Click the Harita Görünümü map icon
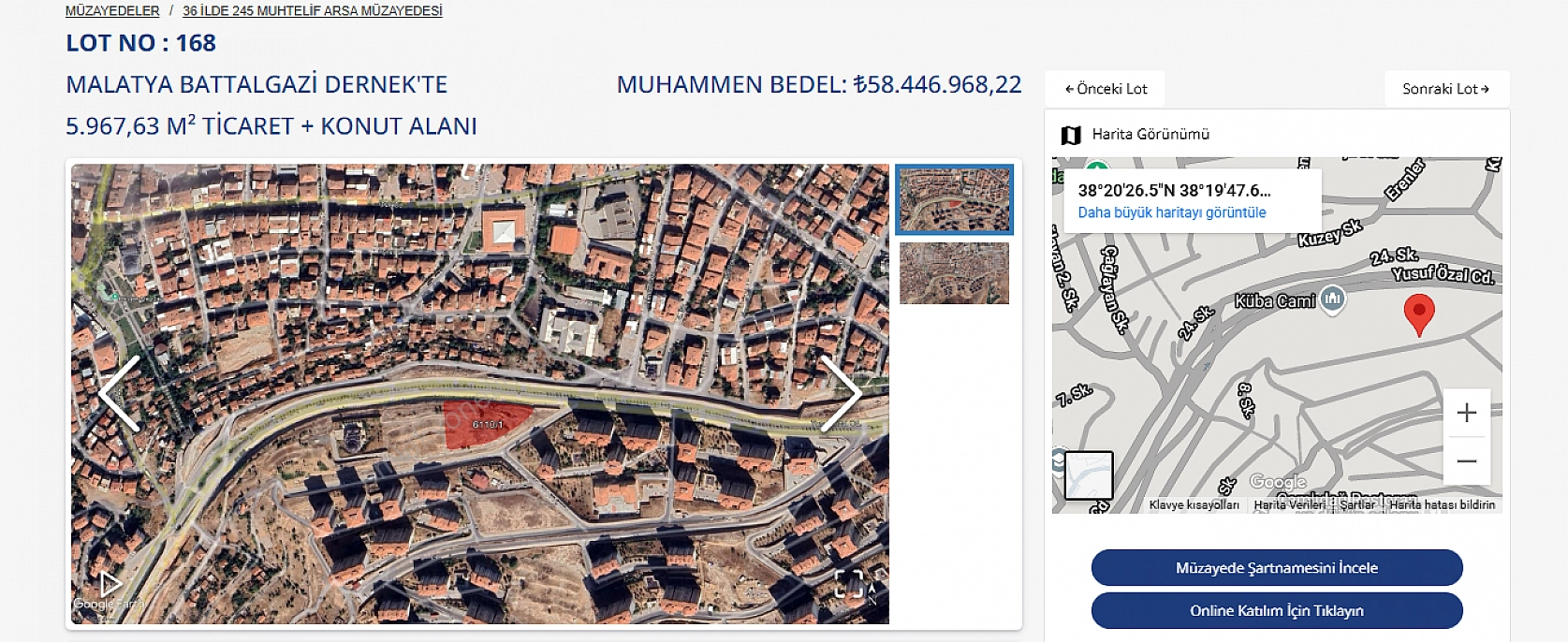The height and width of the screenshot is (642, 1568). pos(1071,135)
